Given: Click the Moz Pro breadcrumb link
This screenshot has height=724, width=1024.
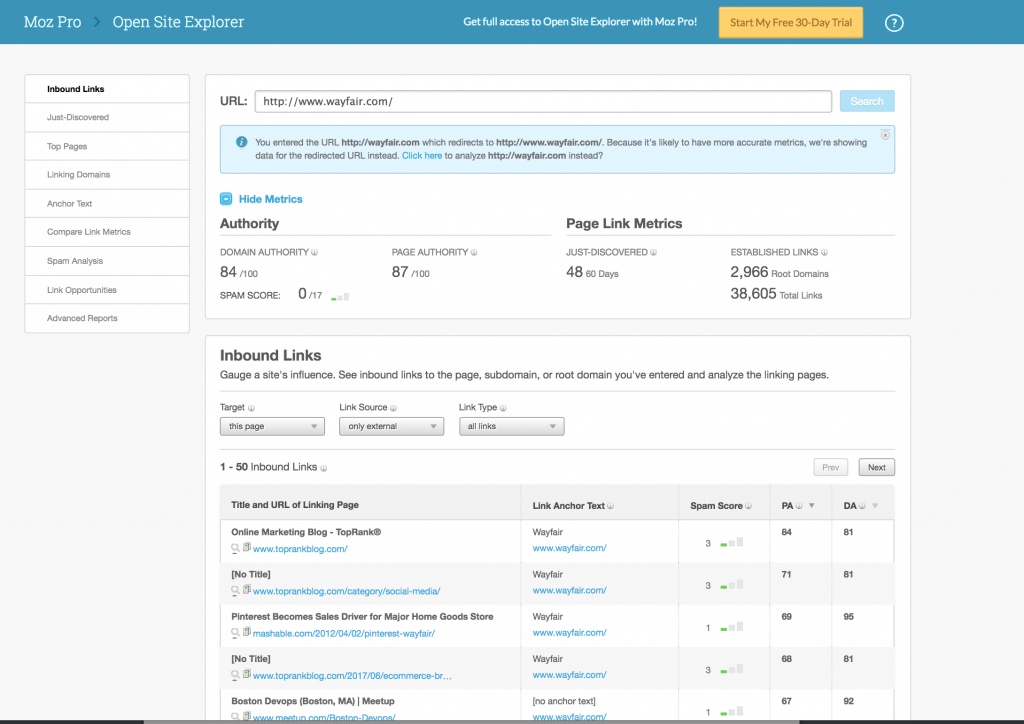Looking at the screenshot, I should coord(52,22).
